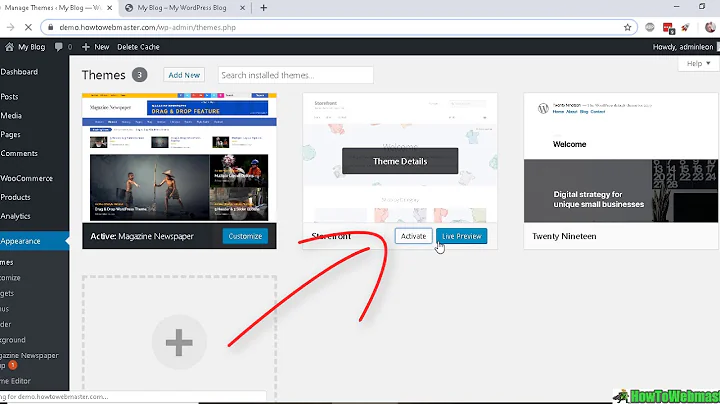Click the Themes count badge 3
Image resolution: width=720 pixels, height=404 pixels.
tap(140, 75)
